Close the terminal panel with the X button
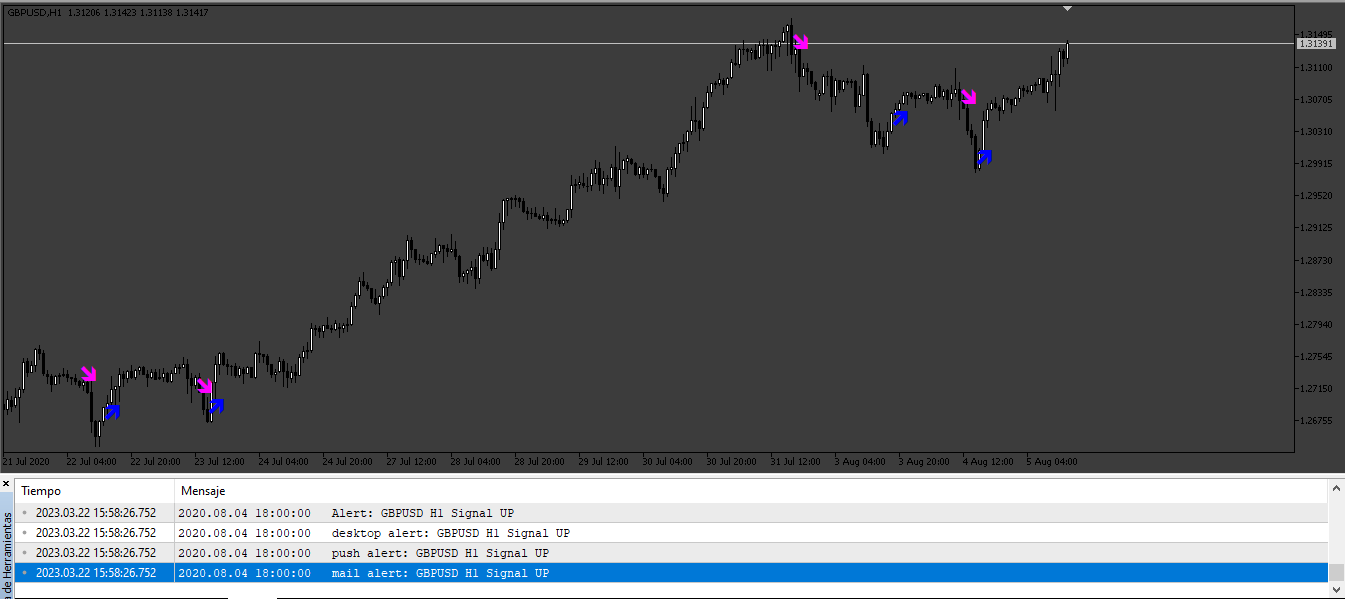The width and height of the screenshot is (1345, 599). 6,483
